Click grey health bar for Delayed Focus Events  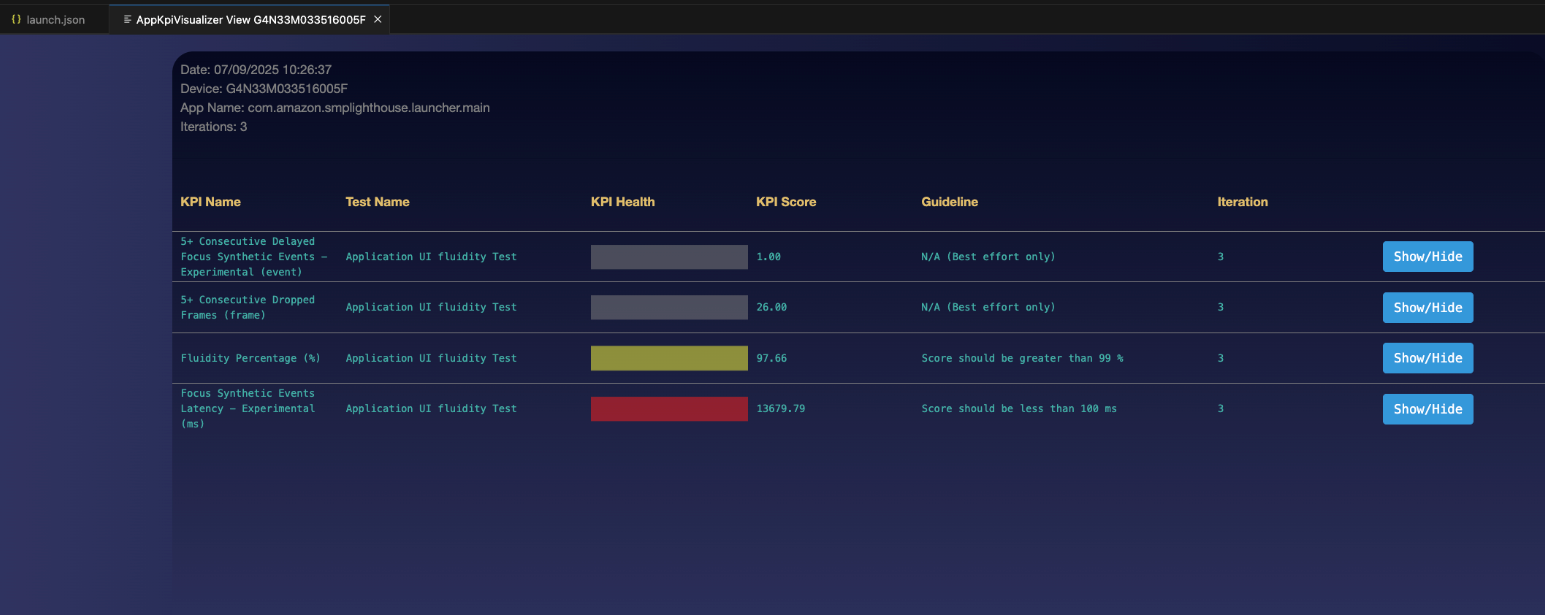[x=669, y=257]
